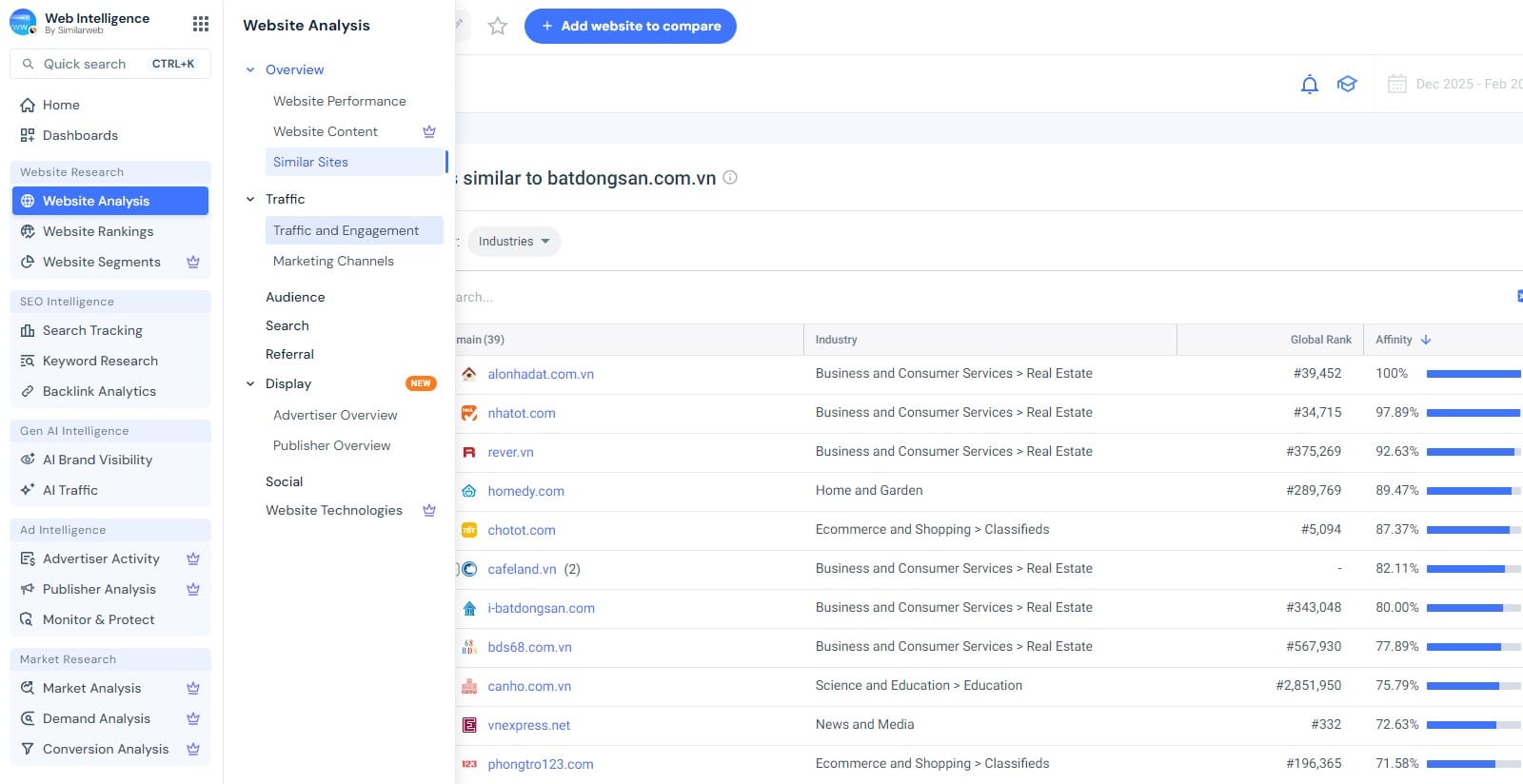Star this website as favorite
This screenshot has height=784, width=1523.
tap(497, 27)
